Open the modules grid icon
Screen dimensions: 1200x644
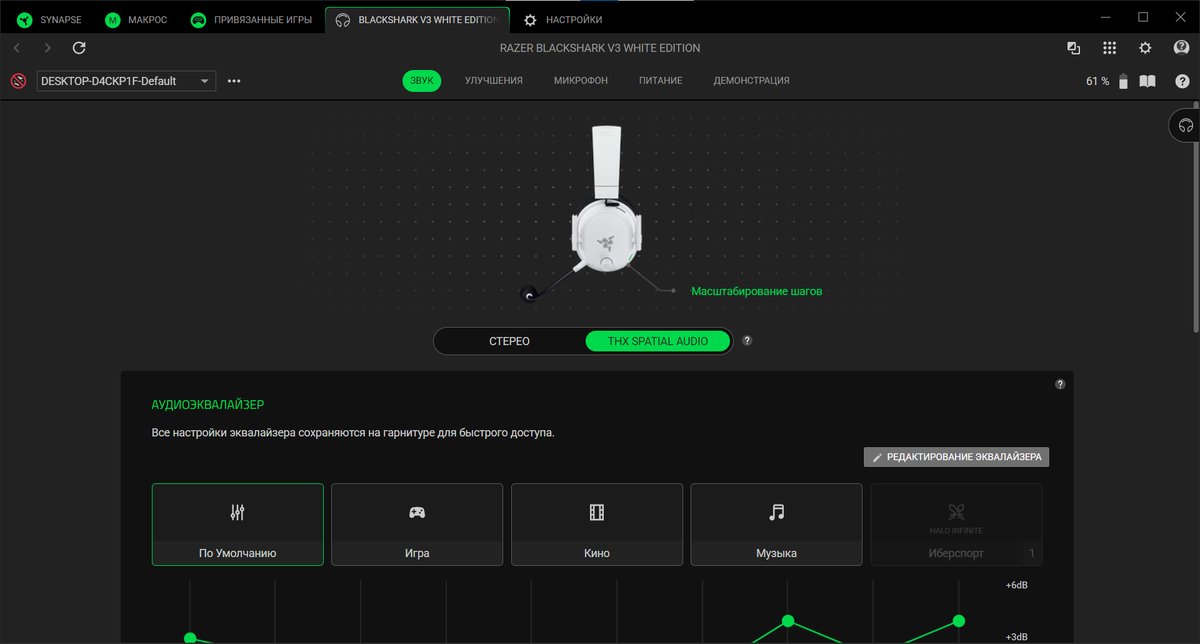pyautogui.click(x=1109, y=48)
